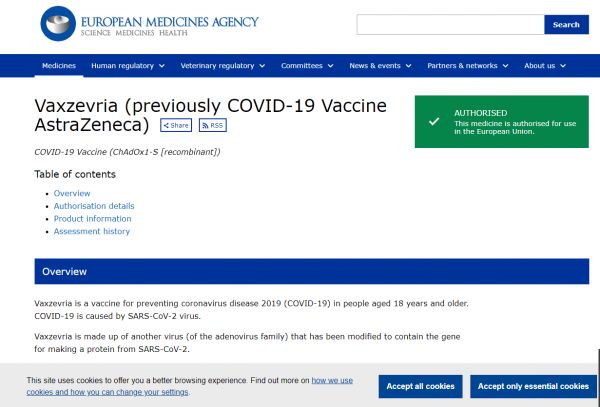
Task: Open the Committees dropdown menu
Action: 306,66
